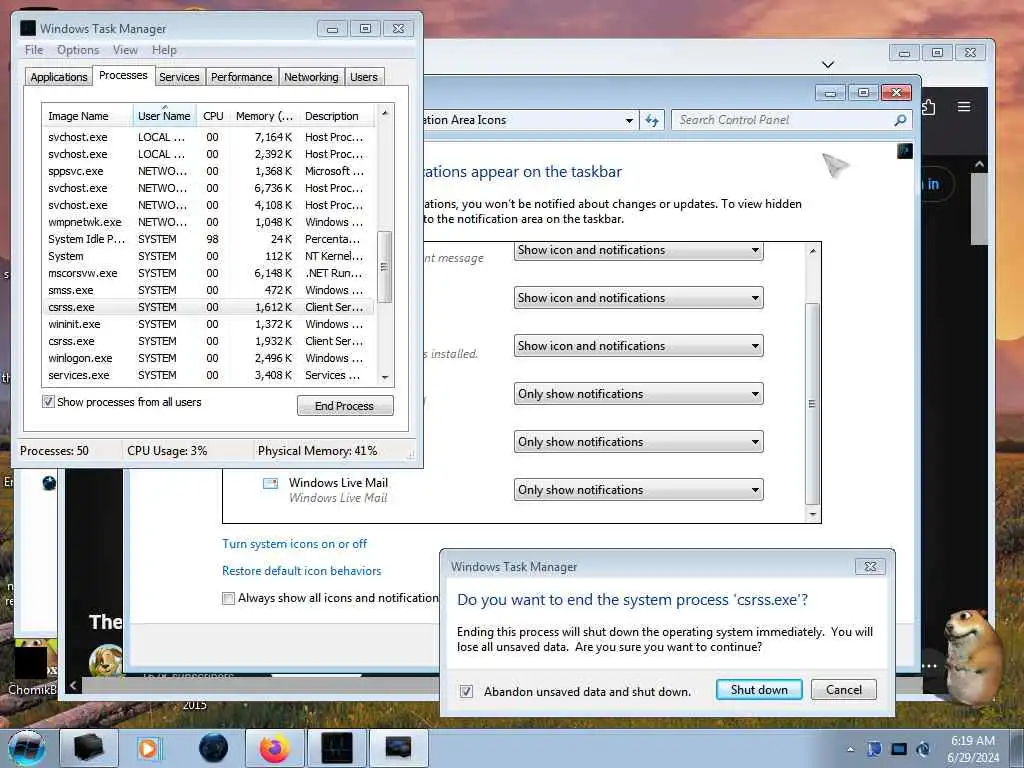
Task: Select the mscorsvw.exe process row
Action: pyautogui.click(x=207, y=273)
